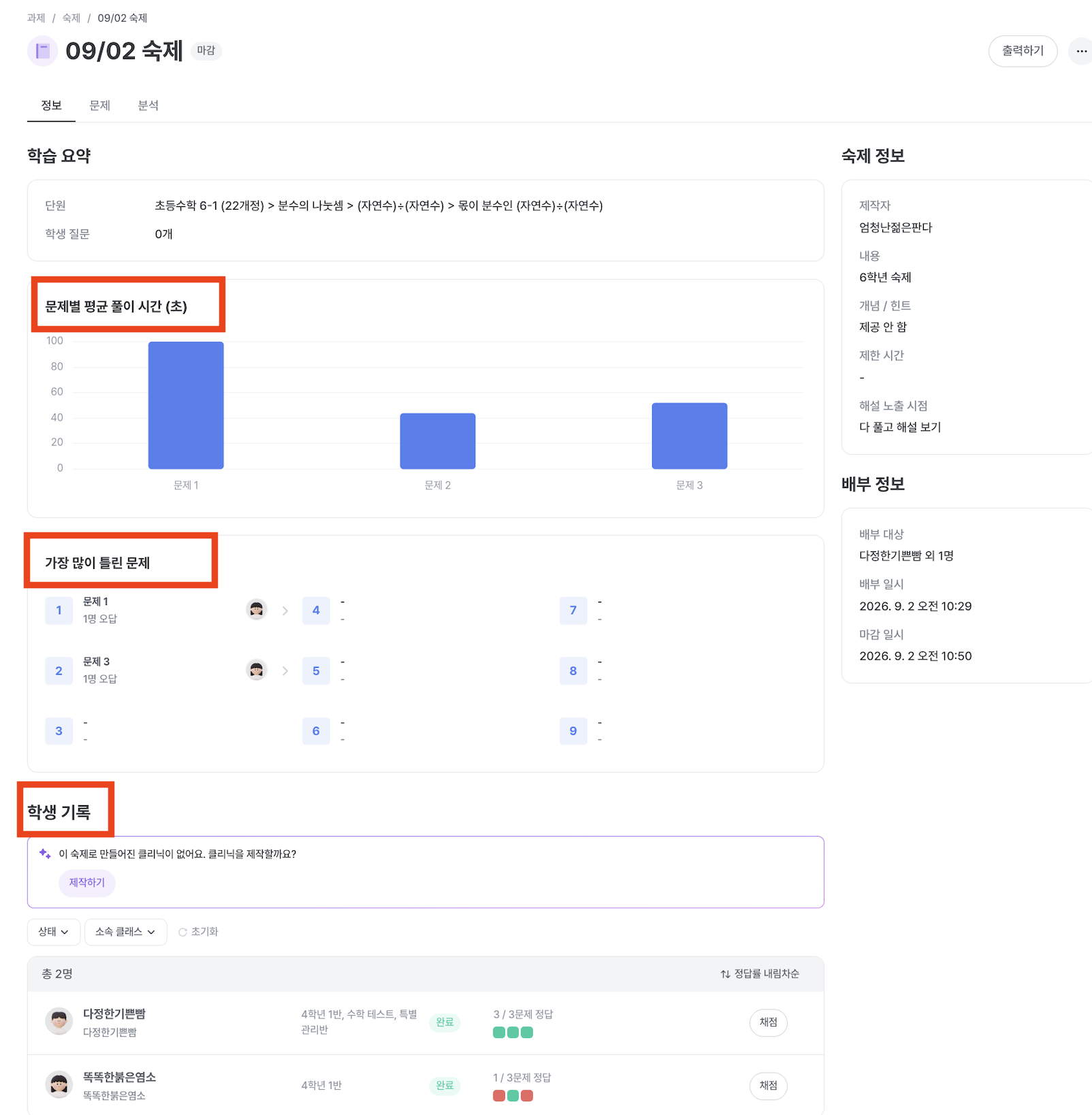Switch to the 문제 tab
Viewport: 1092px width, 1115px height.
click(99, 106)
